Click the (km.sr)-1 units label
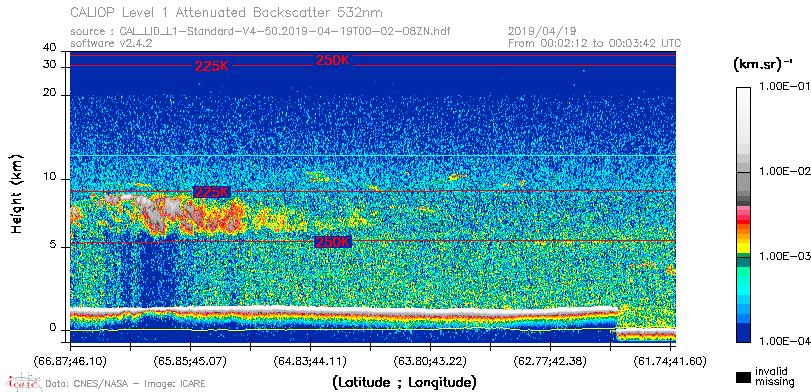 pos(763,64)
